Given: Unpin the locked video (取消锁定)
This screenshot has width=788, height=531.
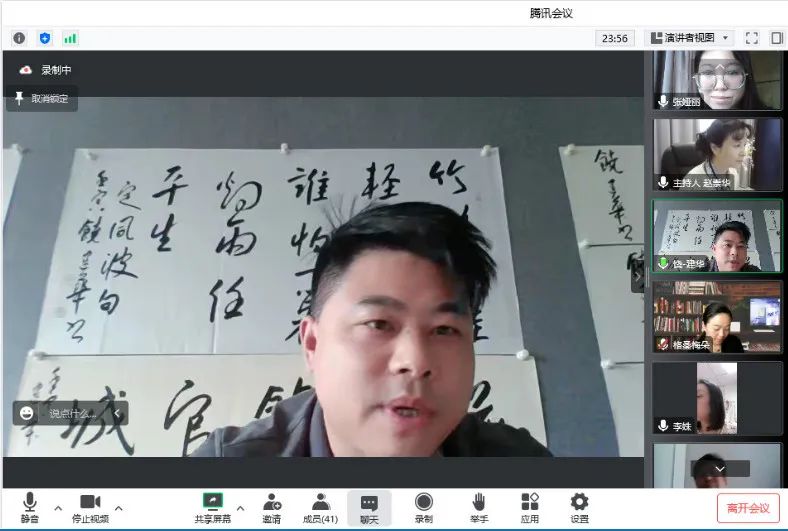Looking at the screenshot, I should 42,98.
